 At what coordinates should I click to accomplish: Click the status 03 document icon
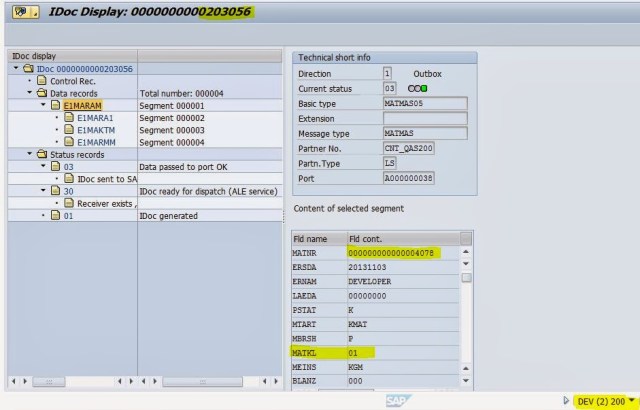56,166
